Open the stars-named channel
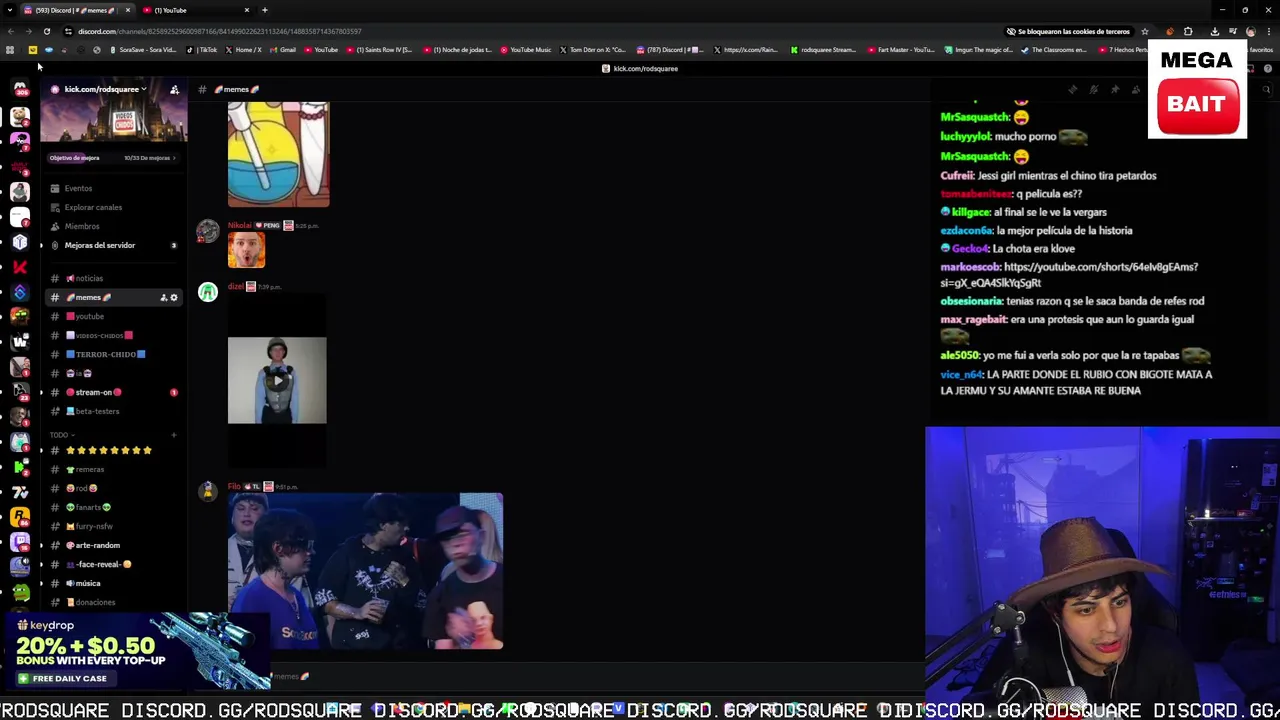Image resolution: width=1280 pixels, height=720 pixels. coord(113,450)
